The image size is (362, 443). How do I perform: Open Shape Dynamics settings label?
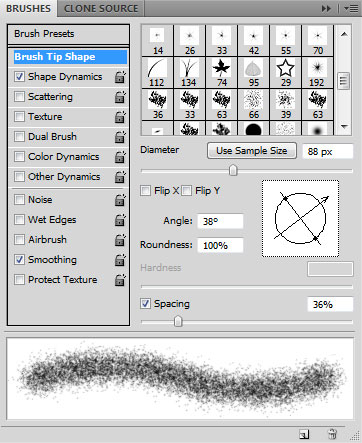[x=65, y=77]
